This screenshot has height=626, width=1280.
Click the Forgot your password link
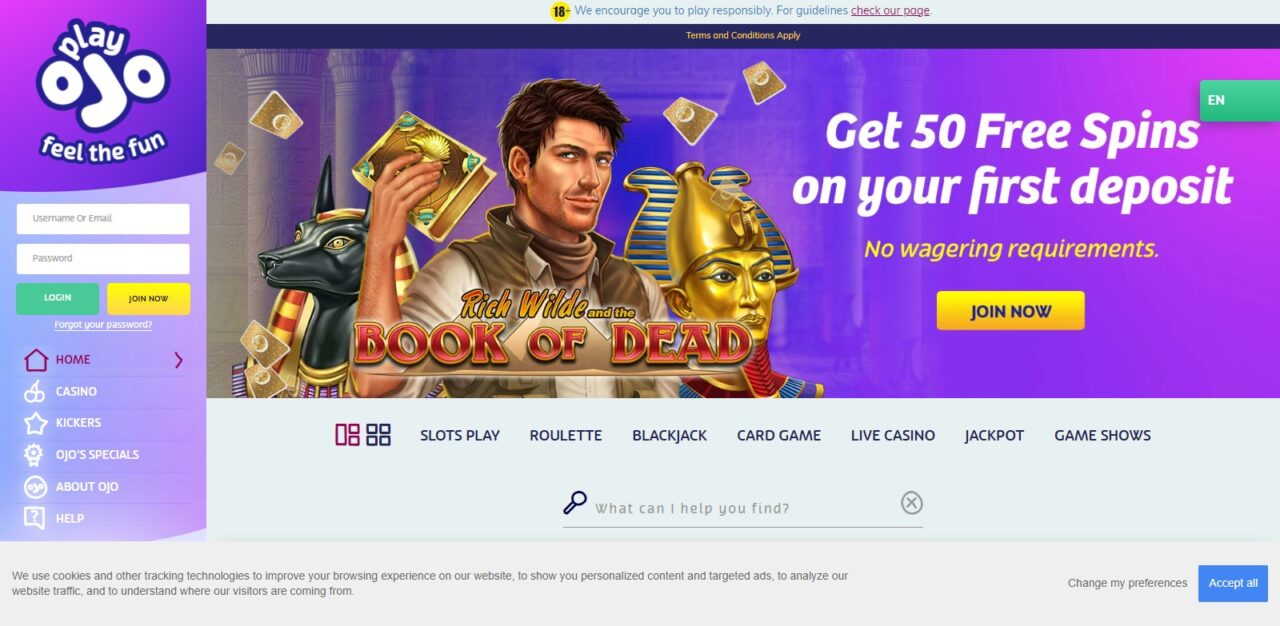click(x=103, y=325)
